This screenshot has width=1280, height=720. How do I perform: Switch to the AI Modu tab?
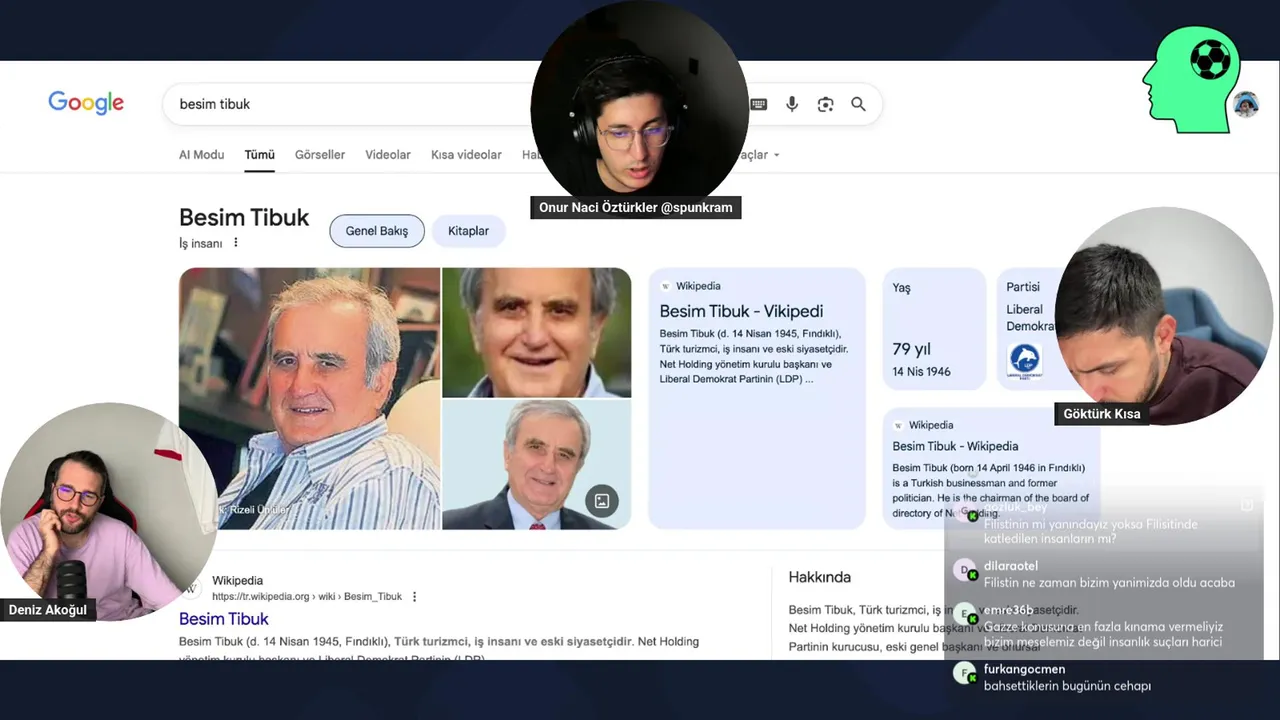click(x=201, y=155)
